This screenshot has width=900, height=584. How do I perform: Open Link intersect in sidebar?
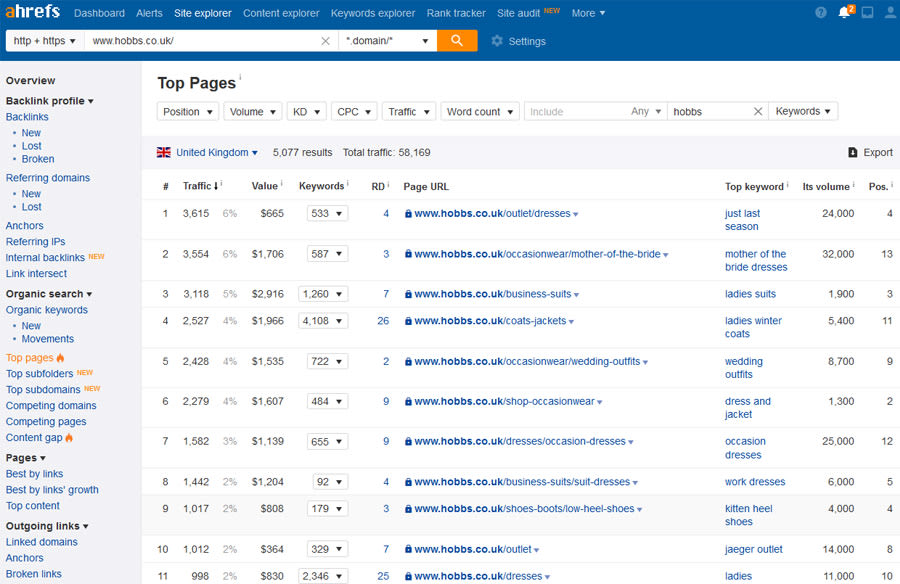(36, 274)
